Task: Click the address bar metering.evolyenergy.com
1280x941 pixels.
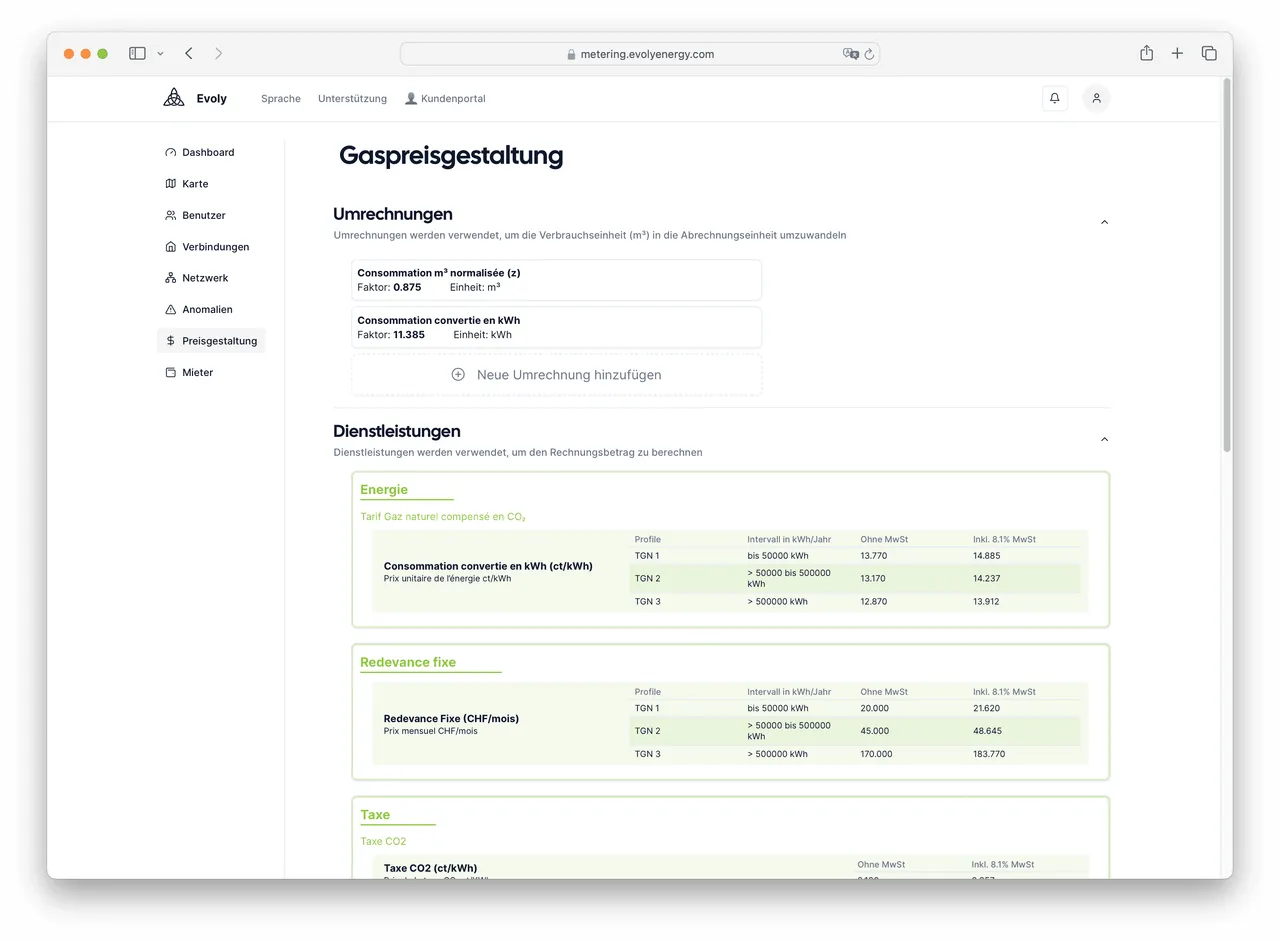Action: (640, 54)
